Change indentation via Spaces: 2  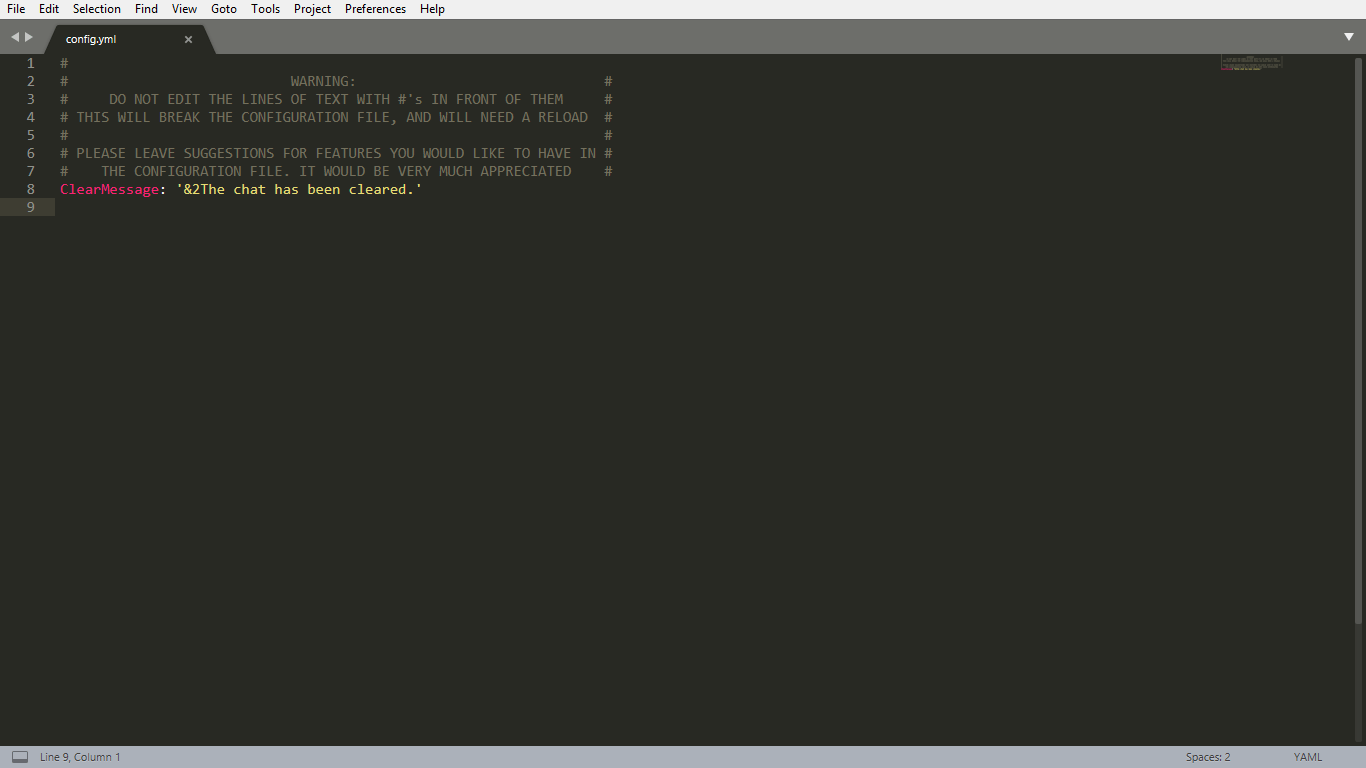click(x=1208, y=757)
